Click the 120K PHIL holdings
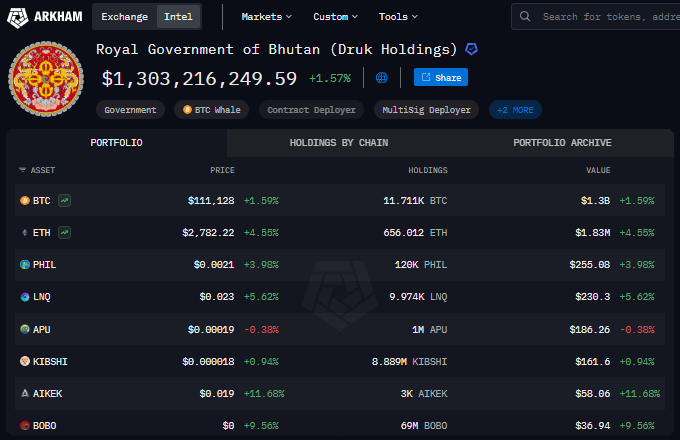The width and height of the screenshot is (680, 440). click(x=421, y=264)
